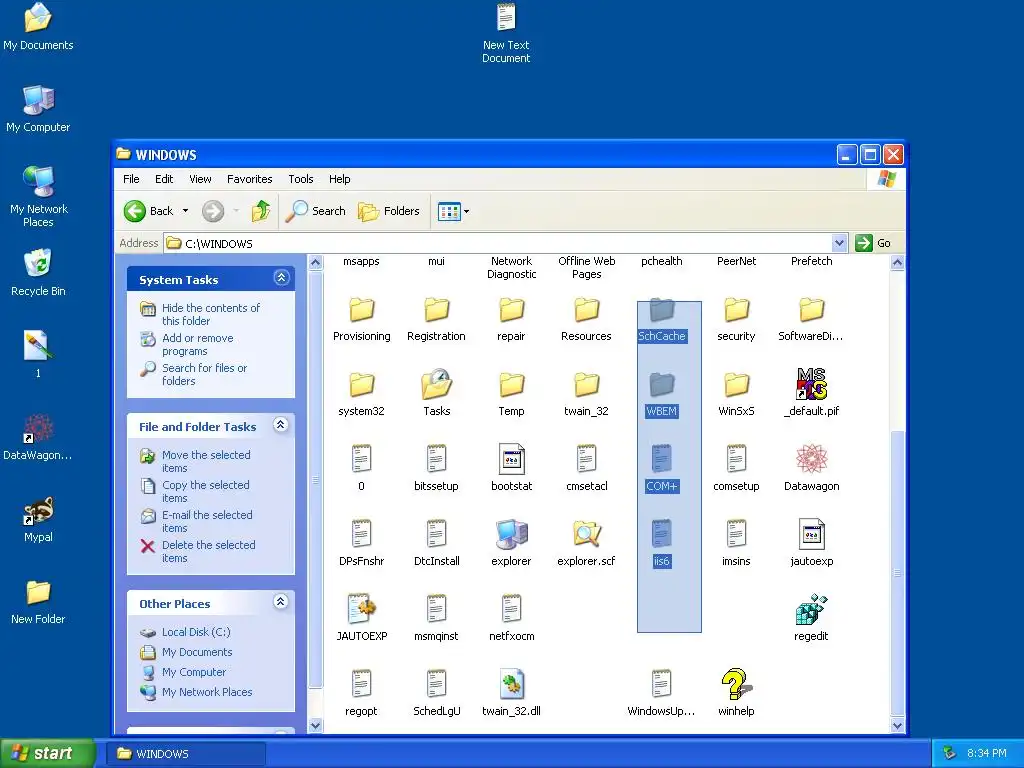Click the Forward arrow toolbar icon
The width and height of the screenshot is (1024, 768).
(213, 211)
